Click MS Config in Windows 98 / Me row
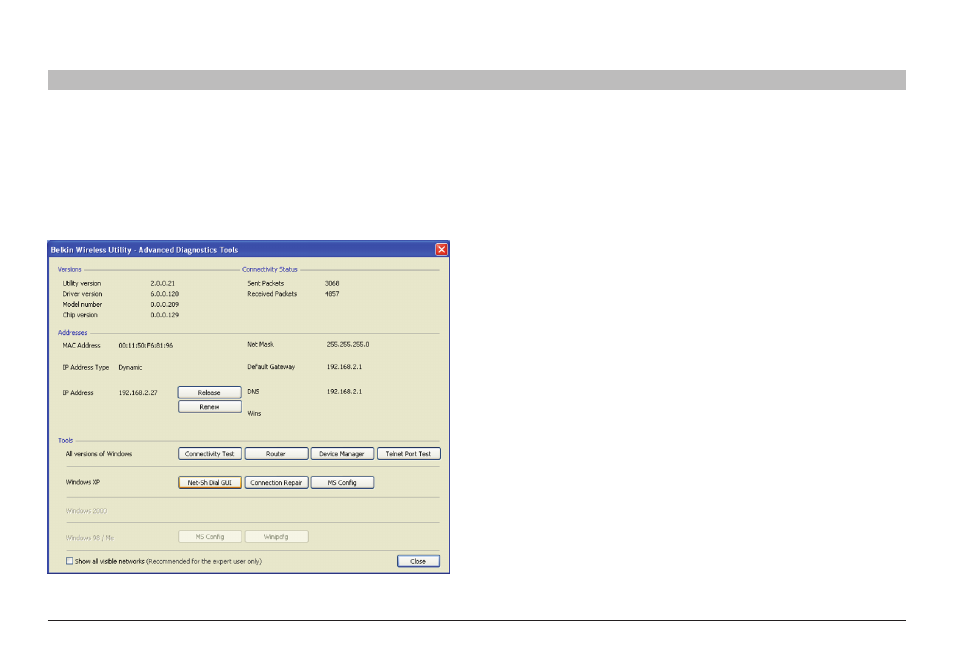Screen dimensions: 954x668 point(210,537)
